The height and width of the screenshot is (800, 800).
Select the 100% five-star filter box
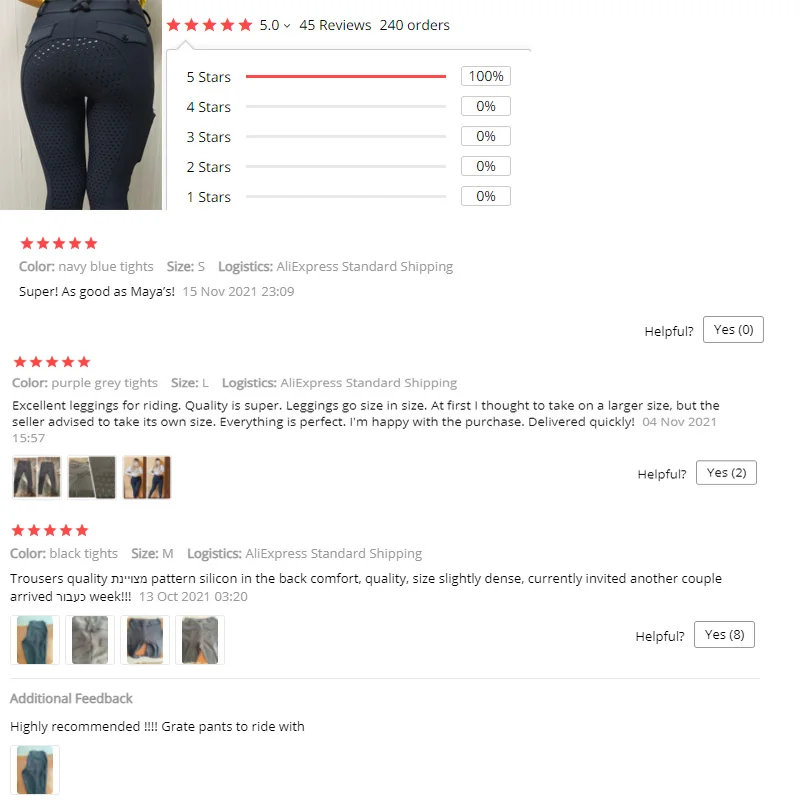pos(486,76)
